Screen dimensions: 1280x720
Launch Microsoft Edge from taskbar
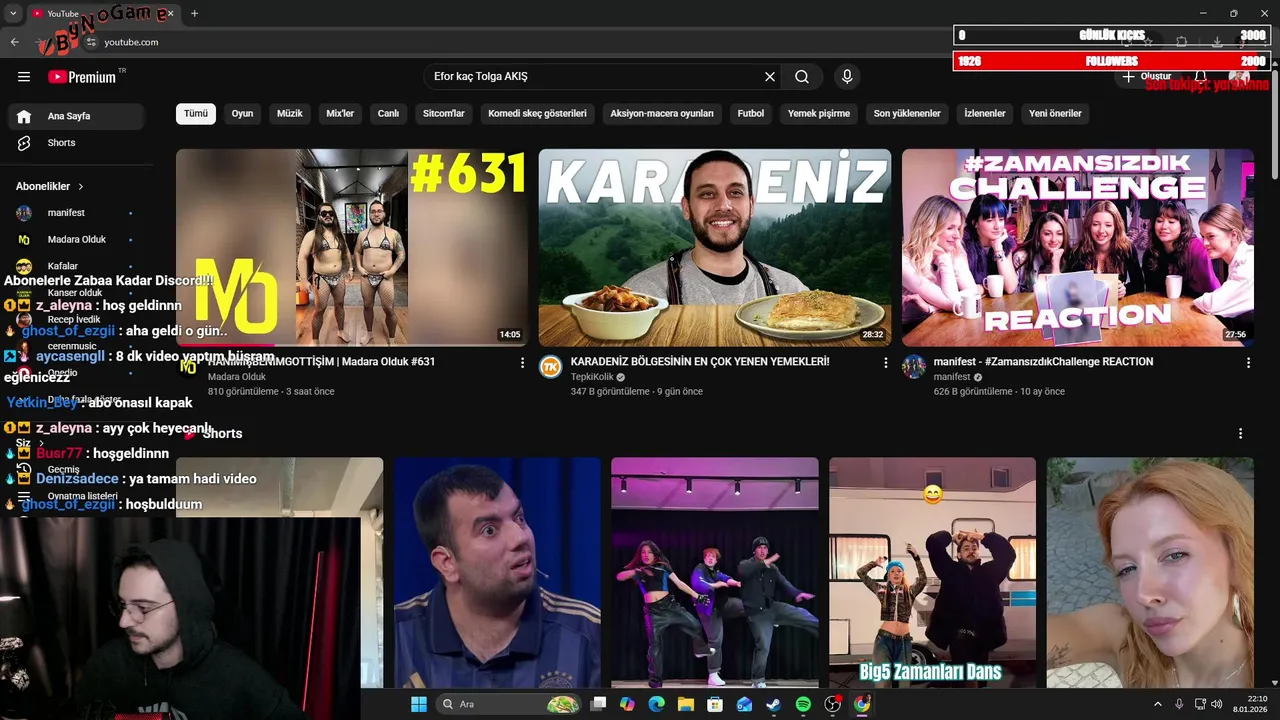[656, 704]
